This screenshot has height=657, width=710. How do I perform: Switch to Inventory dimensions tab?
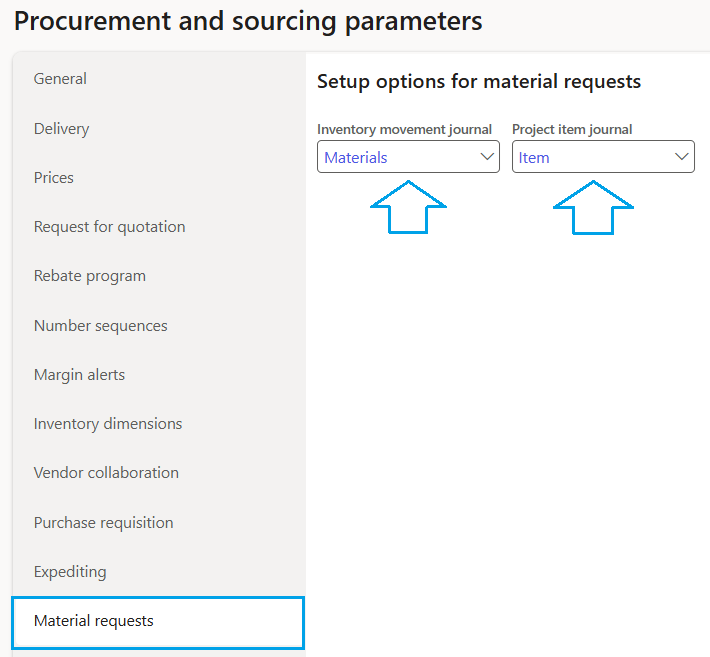(108, 424)
